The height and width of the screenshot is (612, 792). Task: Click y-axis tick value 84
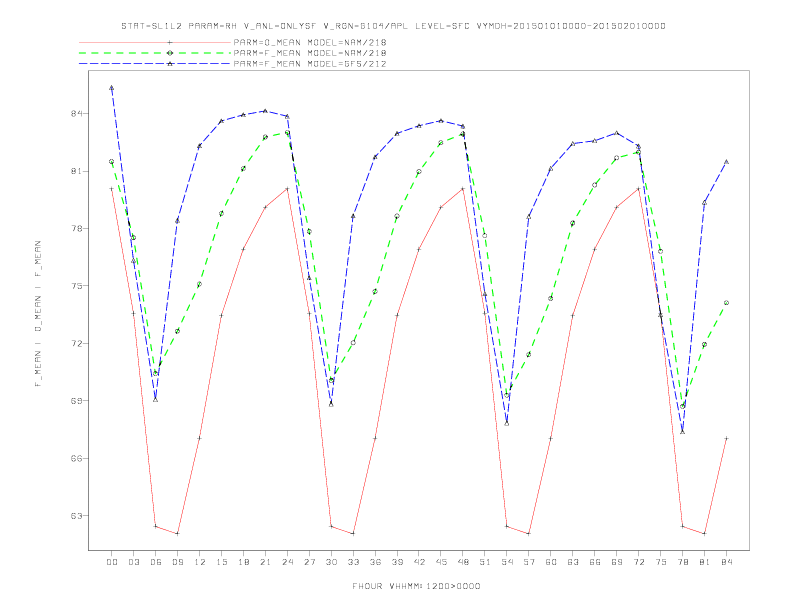[76, 114]
